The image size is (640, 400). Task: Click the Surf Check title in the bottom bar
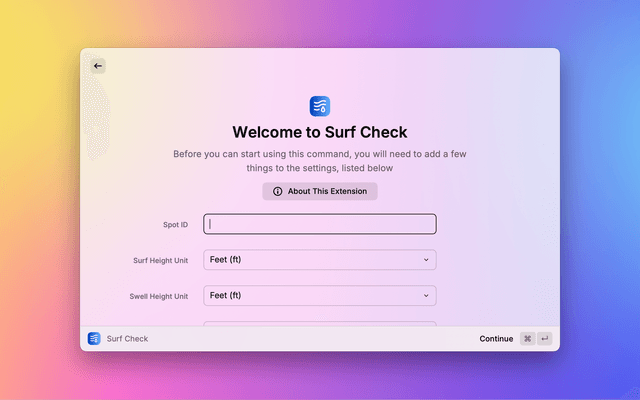click(127, 339)
